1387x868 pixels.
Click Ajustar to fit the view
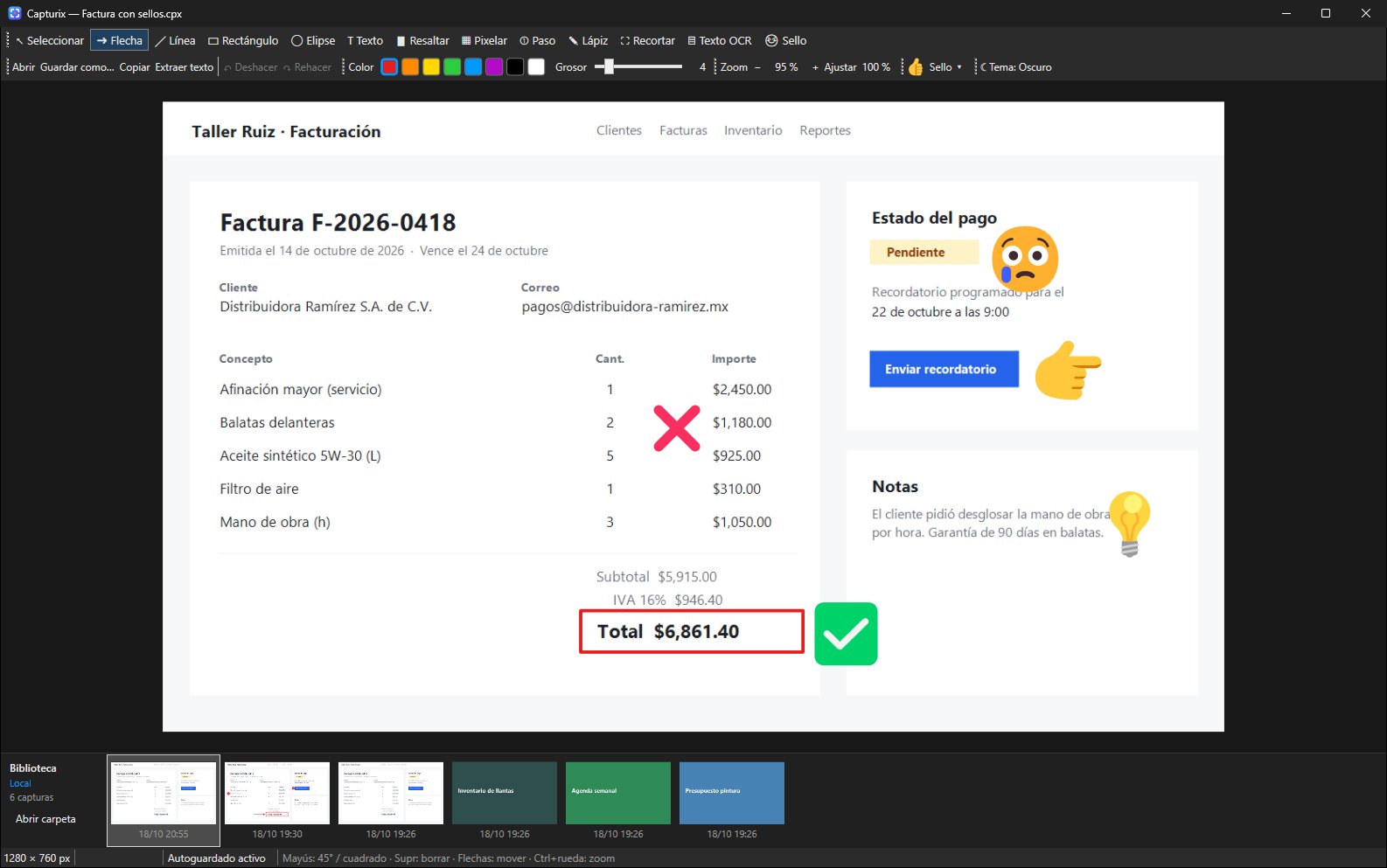pyautogui.click(x=840, y=67)
